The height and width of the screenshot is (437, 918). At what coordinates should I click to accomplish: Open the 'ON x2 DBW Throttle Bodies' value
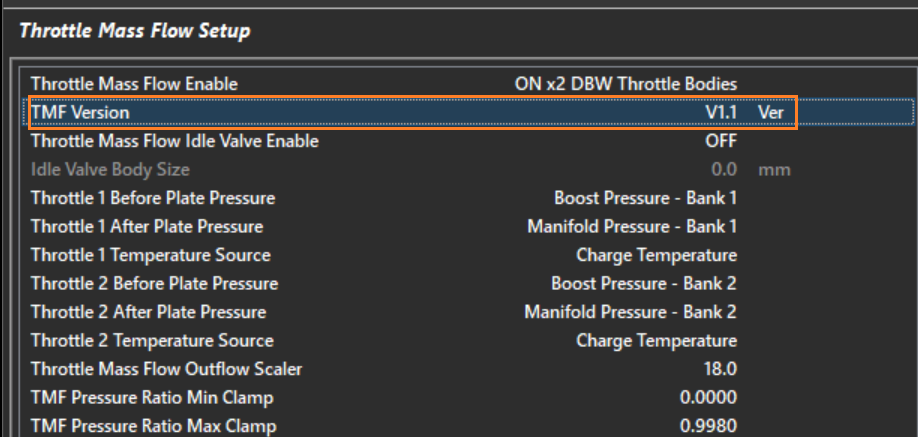coord(626,84)
